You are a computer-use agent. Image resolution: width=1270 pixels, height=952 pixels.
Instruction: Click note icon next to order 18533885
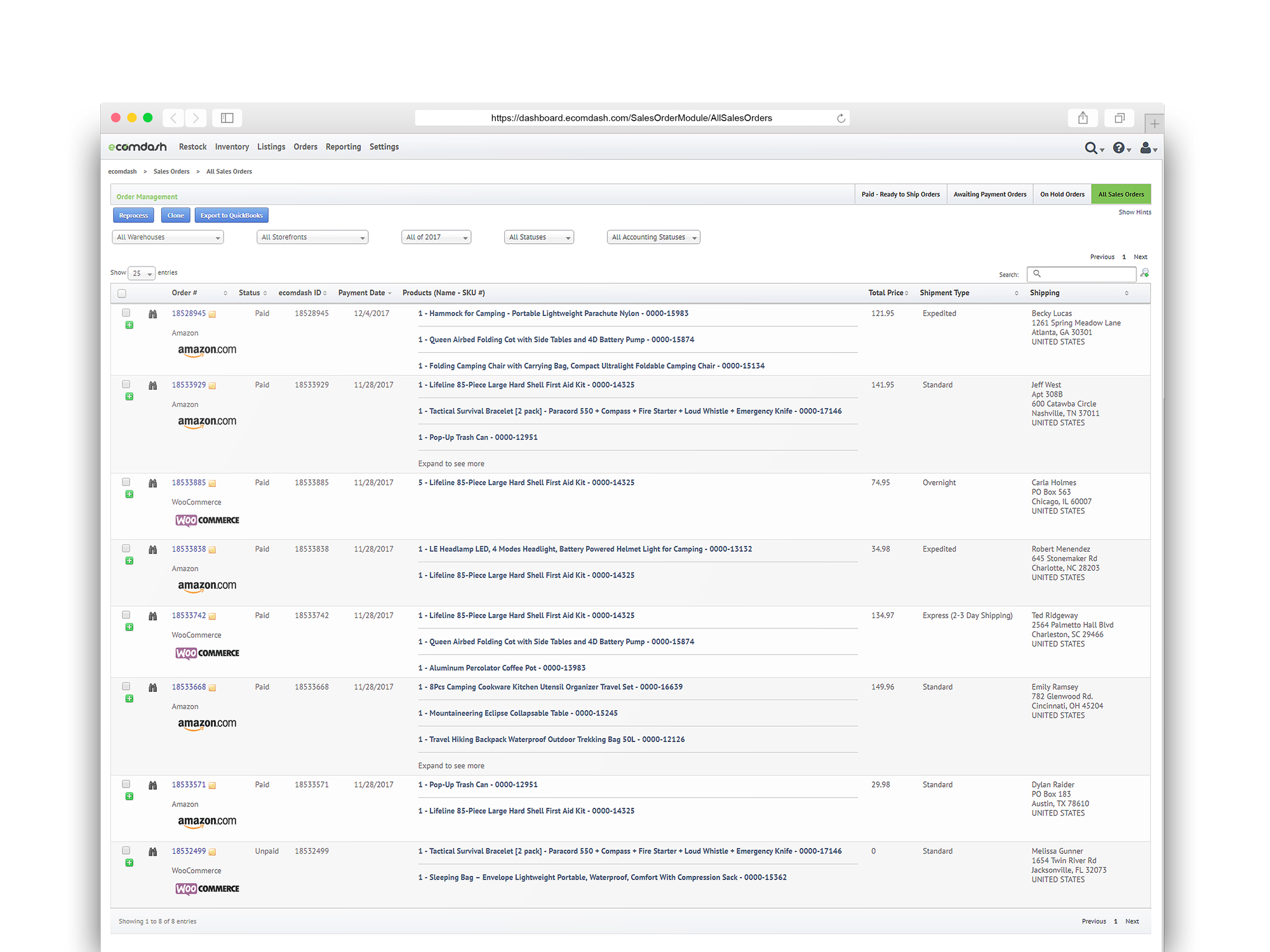tap(212, 484)
